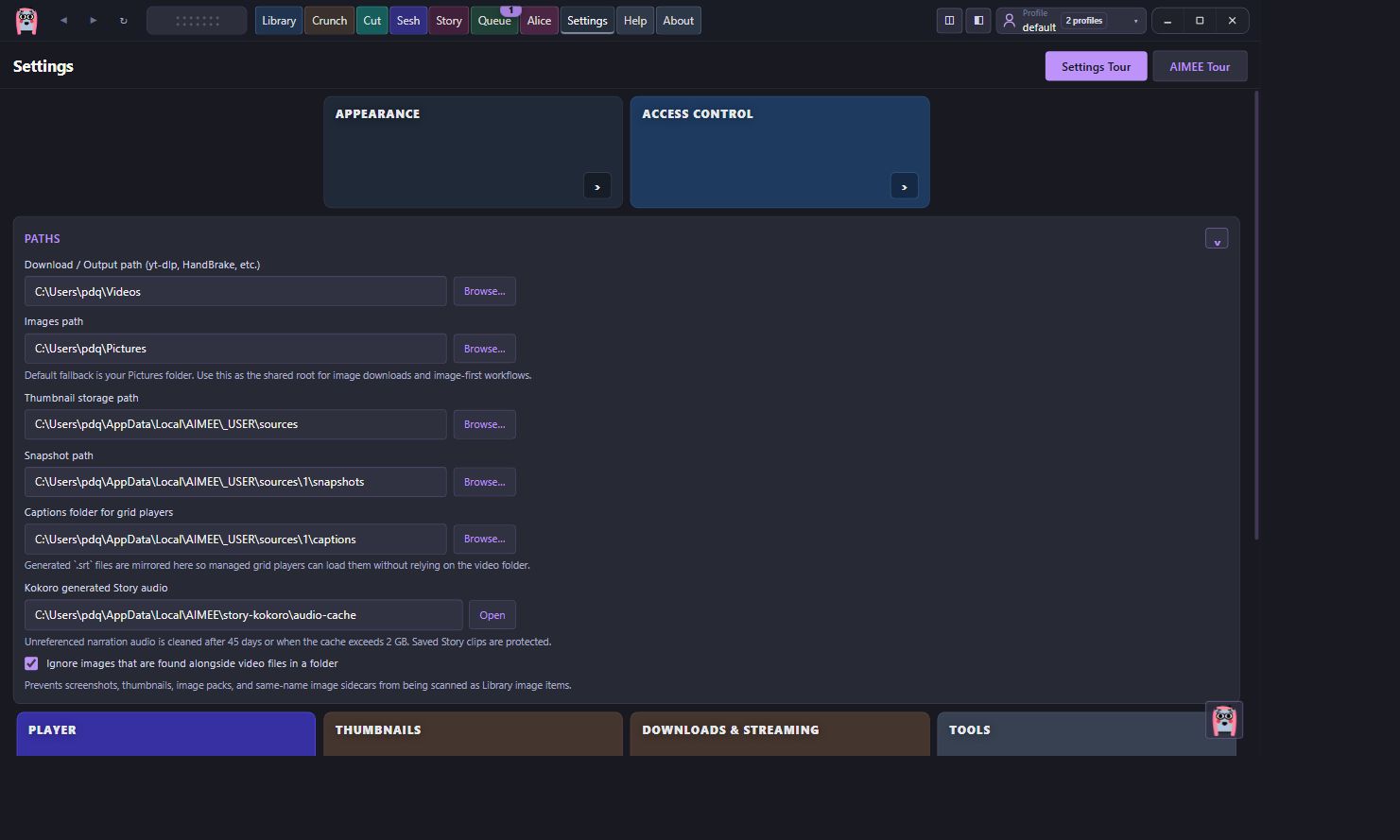
Task: Click the dotted grip handle in title bar
Action: point(197,21)
